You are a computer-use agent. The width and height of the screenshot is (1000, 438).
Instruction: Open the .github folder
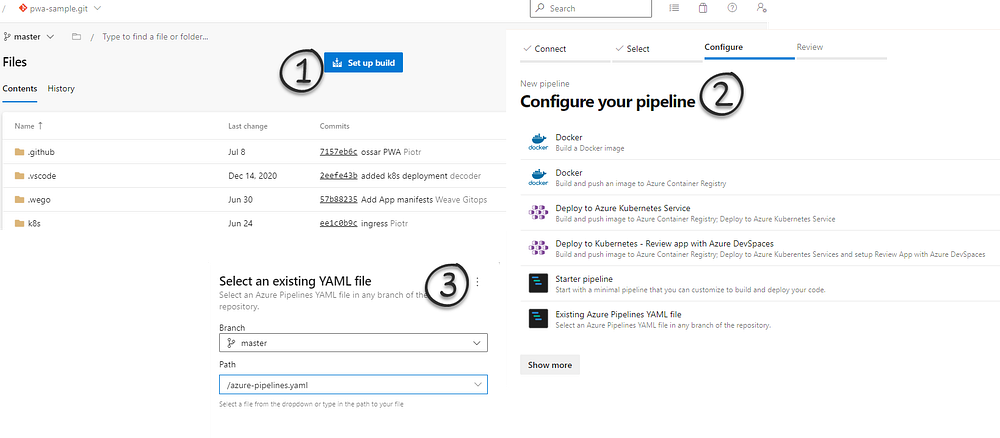(41, 152)
